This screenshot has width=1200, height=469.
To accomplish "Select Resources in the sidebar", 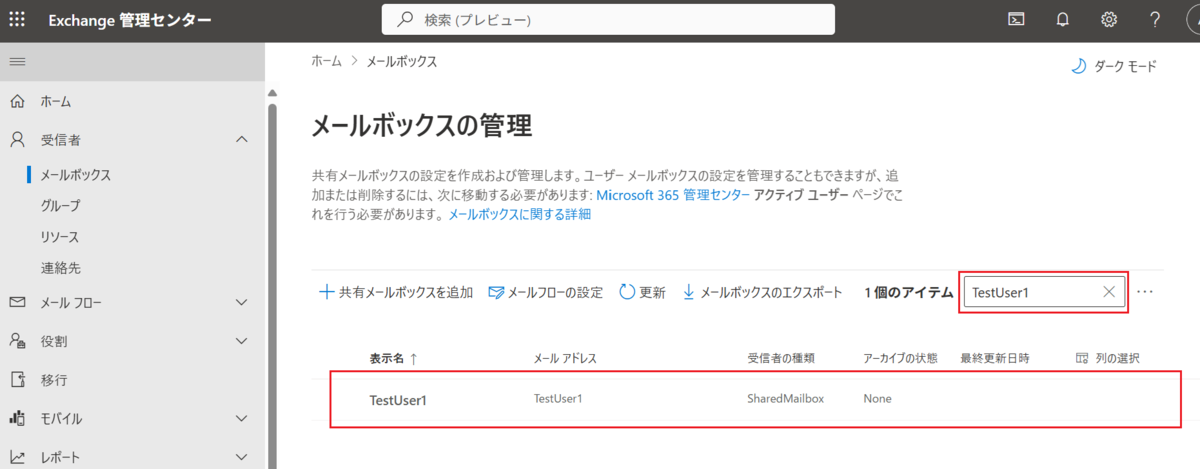I will pyautogui.click(x=59, y=237).
